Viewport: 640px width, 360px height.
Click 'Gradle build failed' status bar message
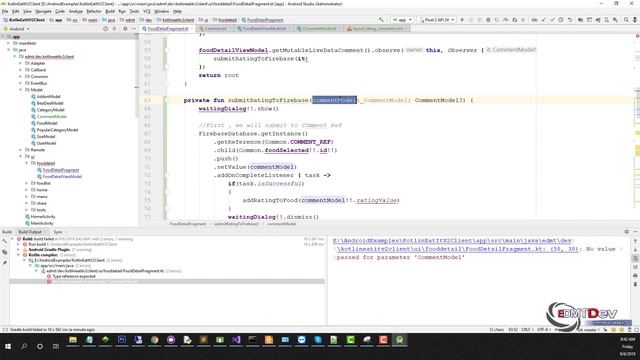(x=52, y=329)
